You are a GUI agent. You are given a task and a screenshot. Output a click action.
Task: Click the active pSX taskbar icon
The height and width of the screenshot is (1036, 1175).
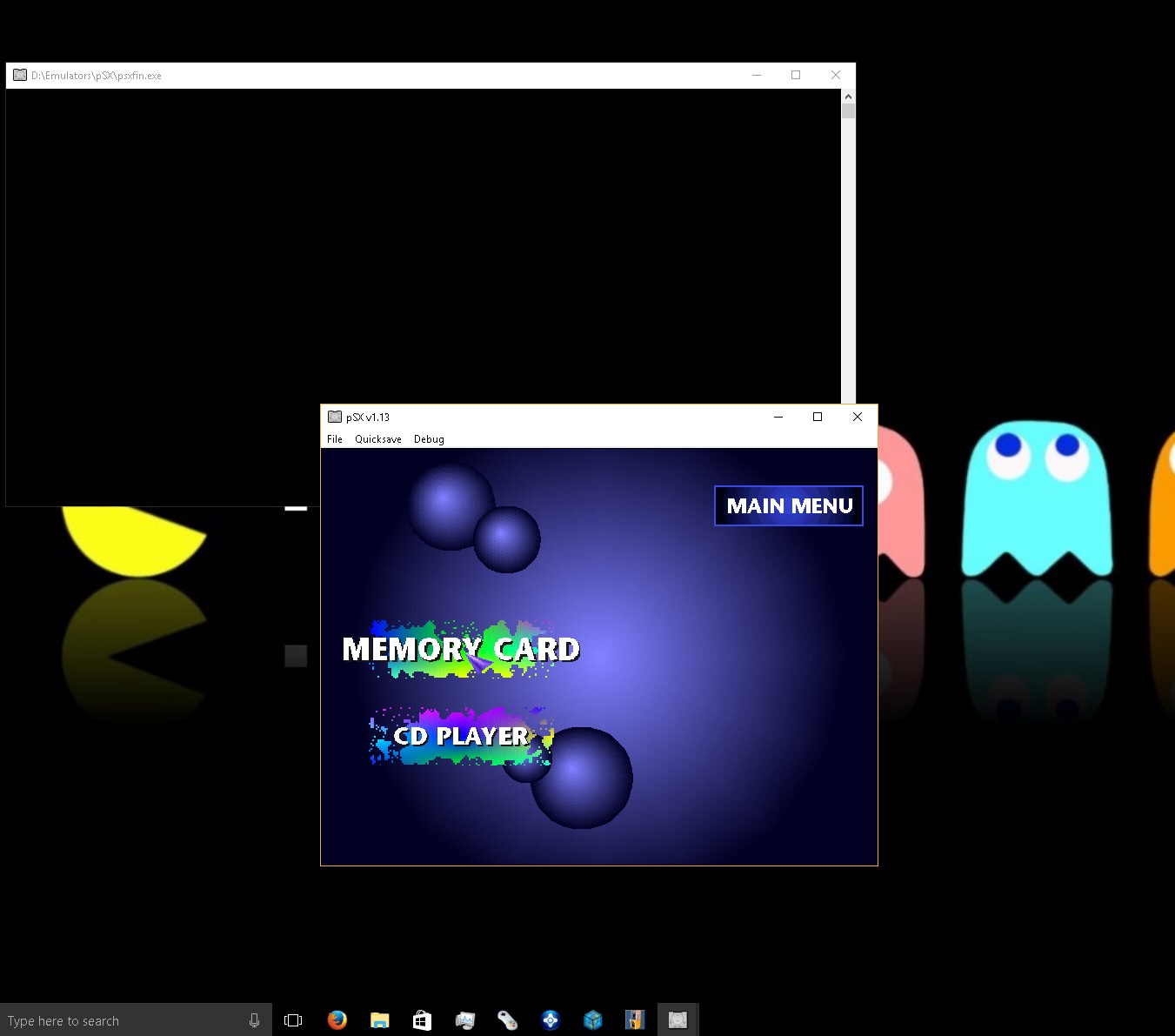click(x=678, y=1020)
